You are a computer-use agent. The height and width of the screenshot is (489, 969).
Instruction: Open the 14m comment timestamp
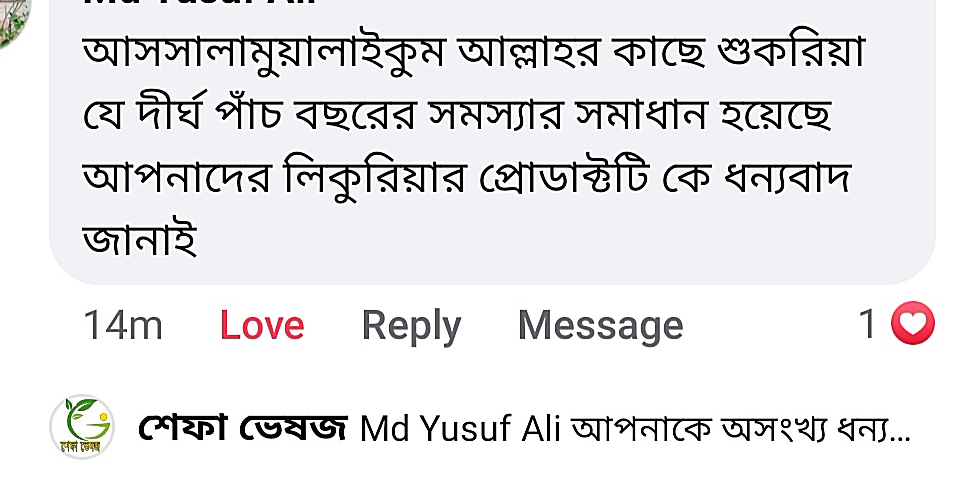[x=122, y=325]
